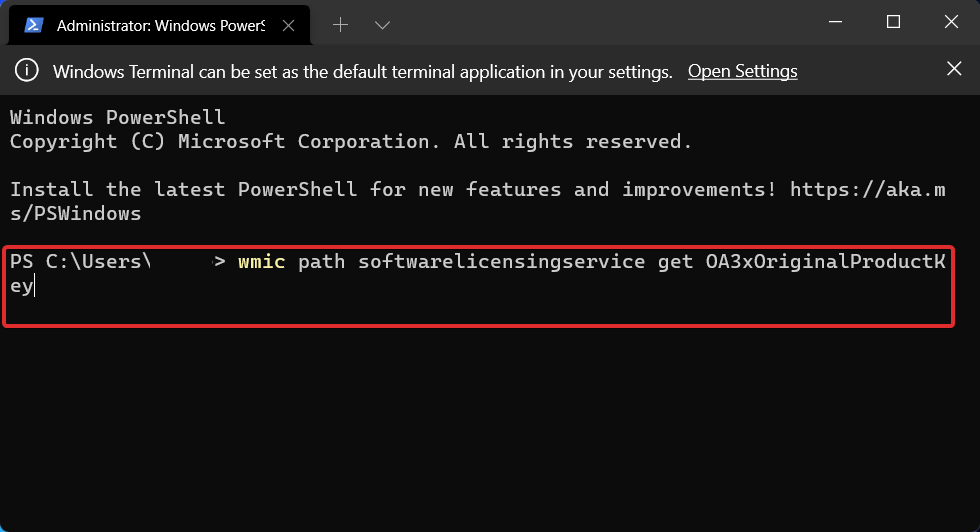Maximize the Windows Terminal window
This screenshot has width=980, height=532.
[x=893, y=22]
